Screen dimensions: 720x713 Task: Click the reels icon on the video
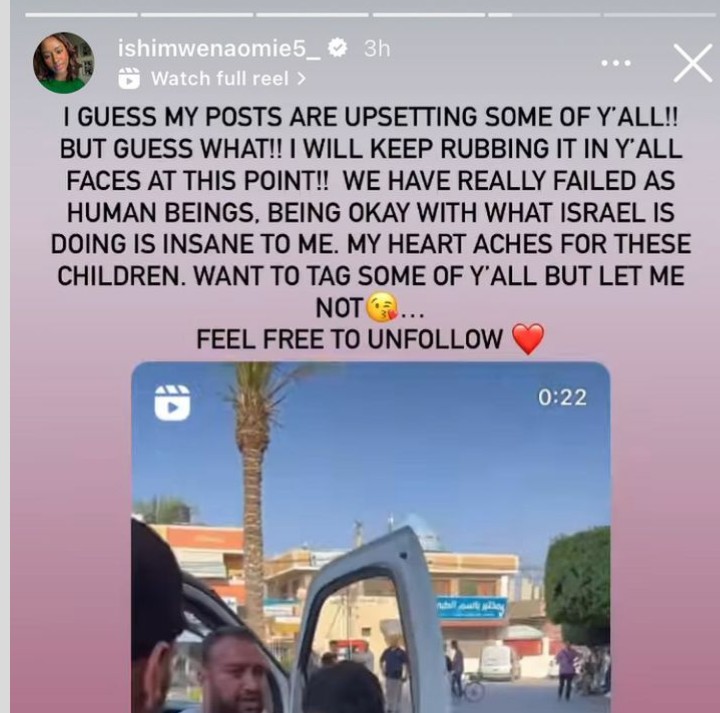click(x=172, y=403)
